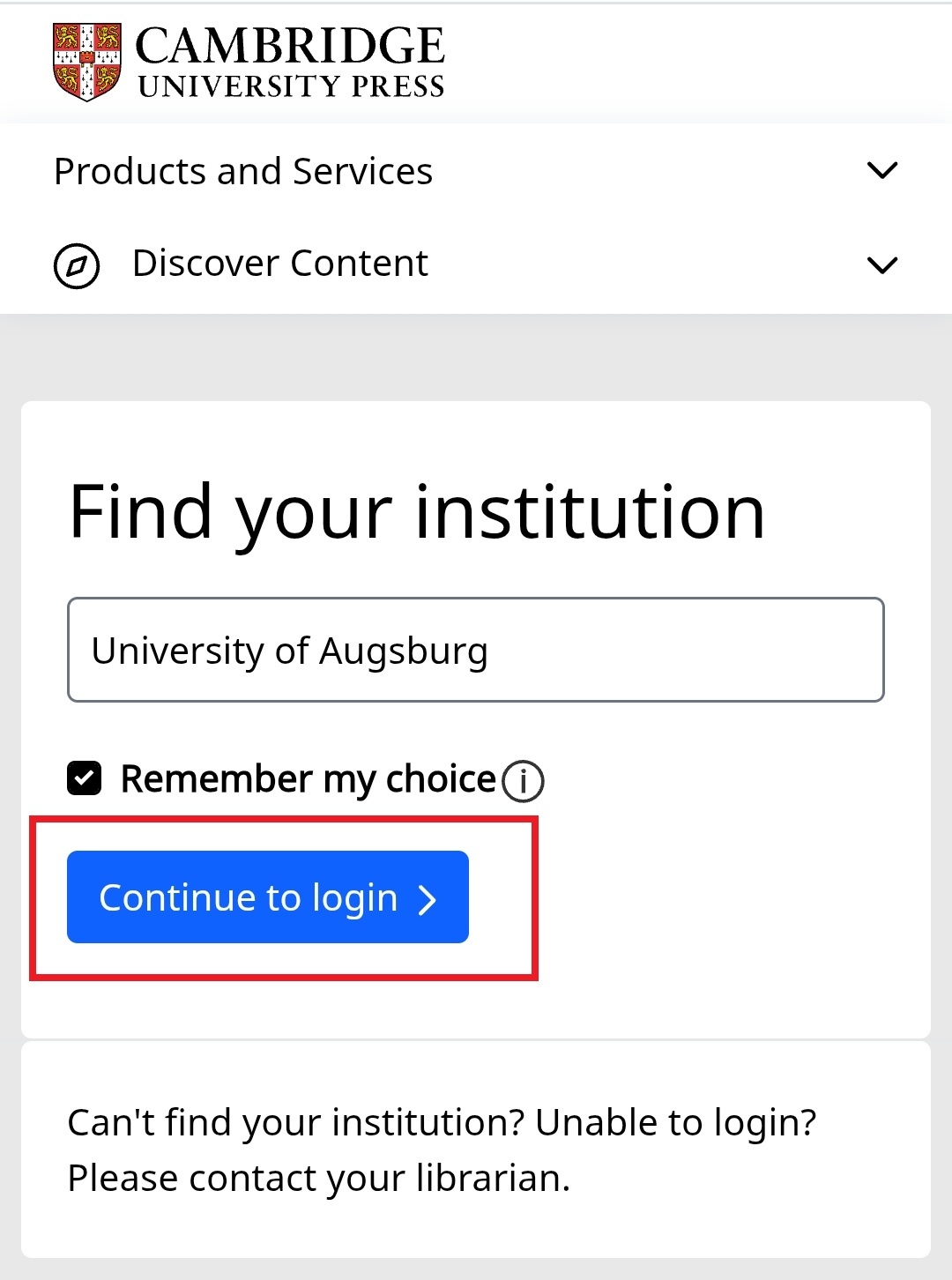Uncheck the Remember my choice checkbox
This screenshot has height=1280, width=952.
tap(85, 779)
